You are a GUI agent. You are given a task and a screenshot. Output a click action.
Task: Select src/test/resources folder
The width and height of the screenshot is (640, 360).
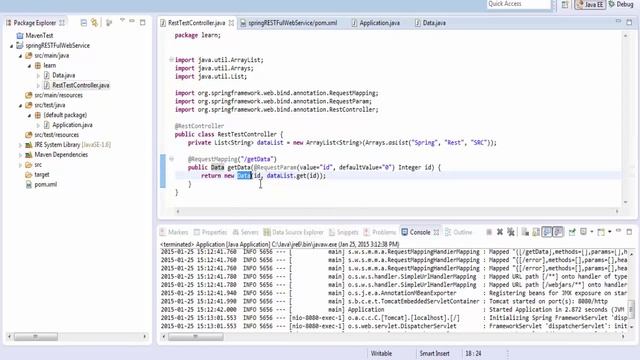(56, 135)
